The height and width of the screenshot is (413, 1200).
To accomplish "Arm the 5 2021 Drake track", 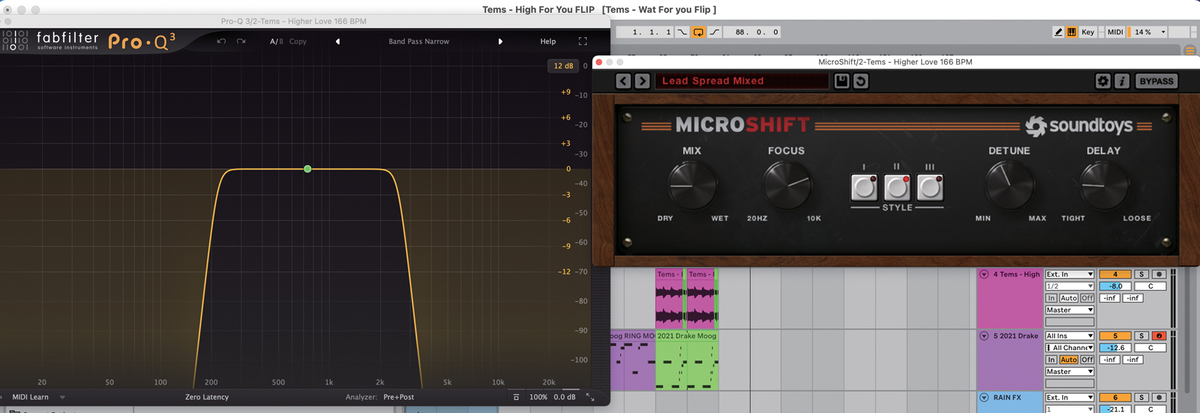I will (x=1159, y=336).
